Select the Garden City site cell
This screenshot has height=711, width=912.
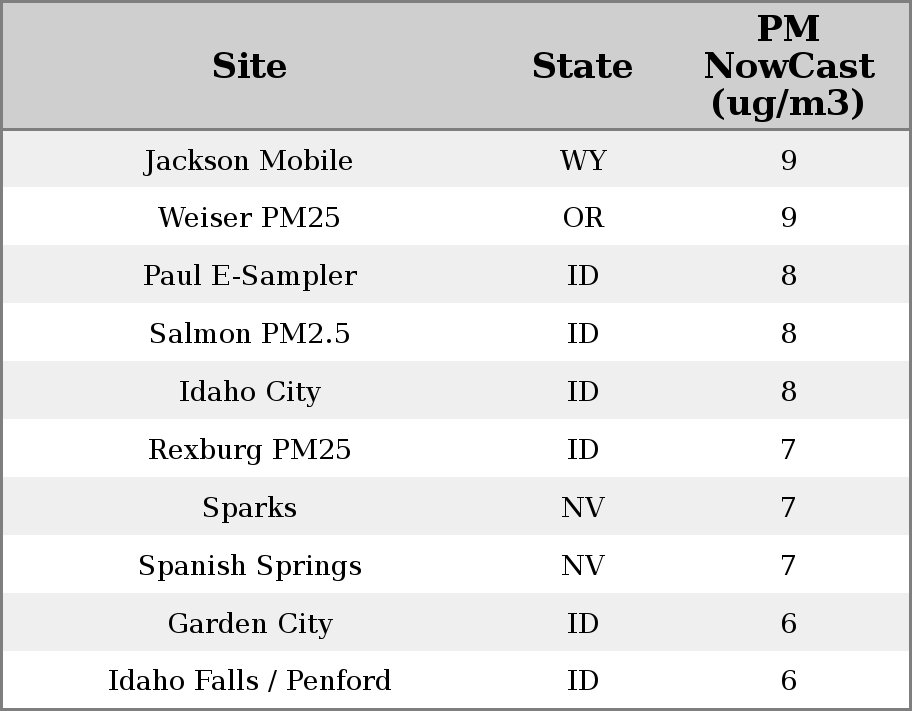249,624
